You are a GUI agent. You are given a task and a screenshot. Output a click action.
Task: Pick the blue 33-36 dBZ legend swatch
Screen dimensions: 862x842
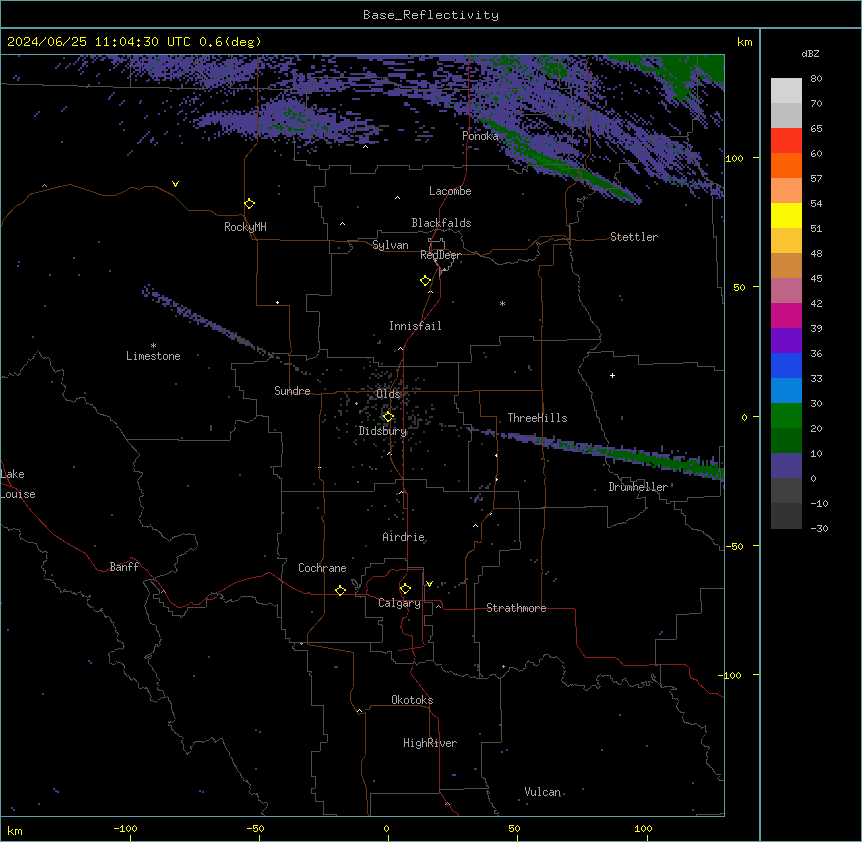click(x=786, y=365)
